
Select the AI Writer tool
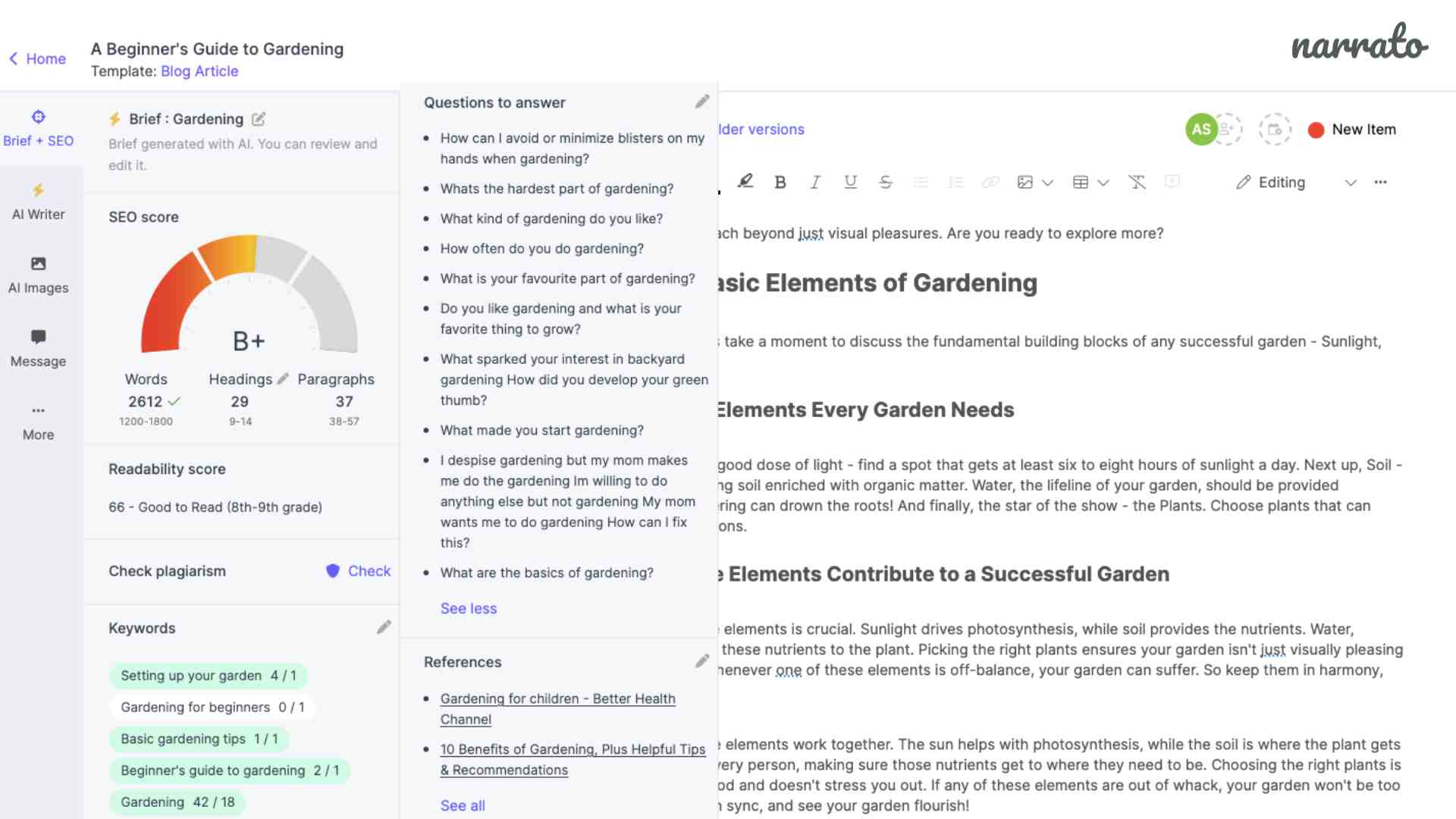38,201
